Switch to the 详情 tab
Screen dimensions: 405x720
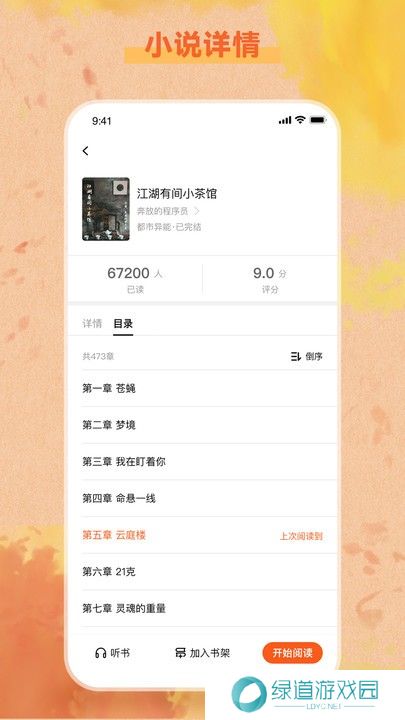tap(92, 323)
